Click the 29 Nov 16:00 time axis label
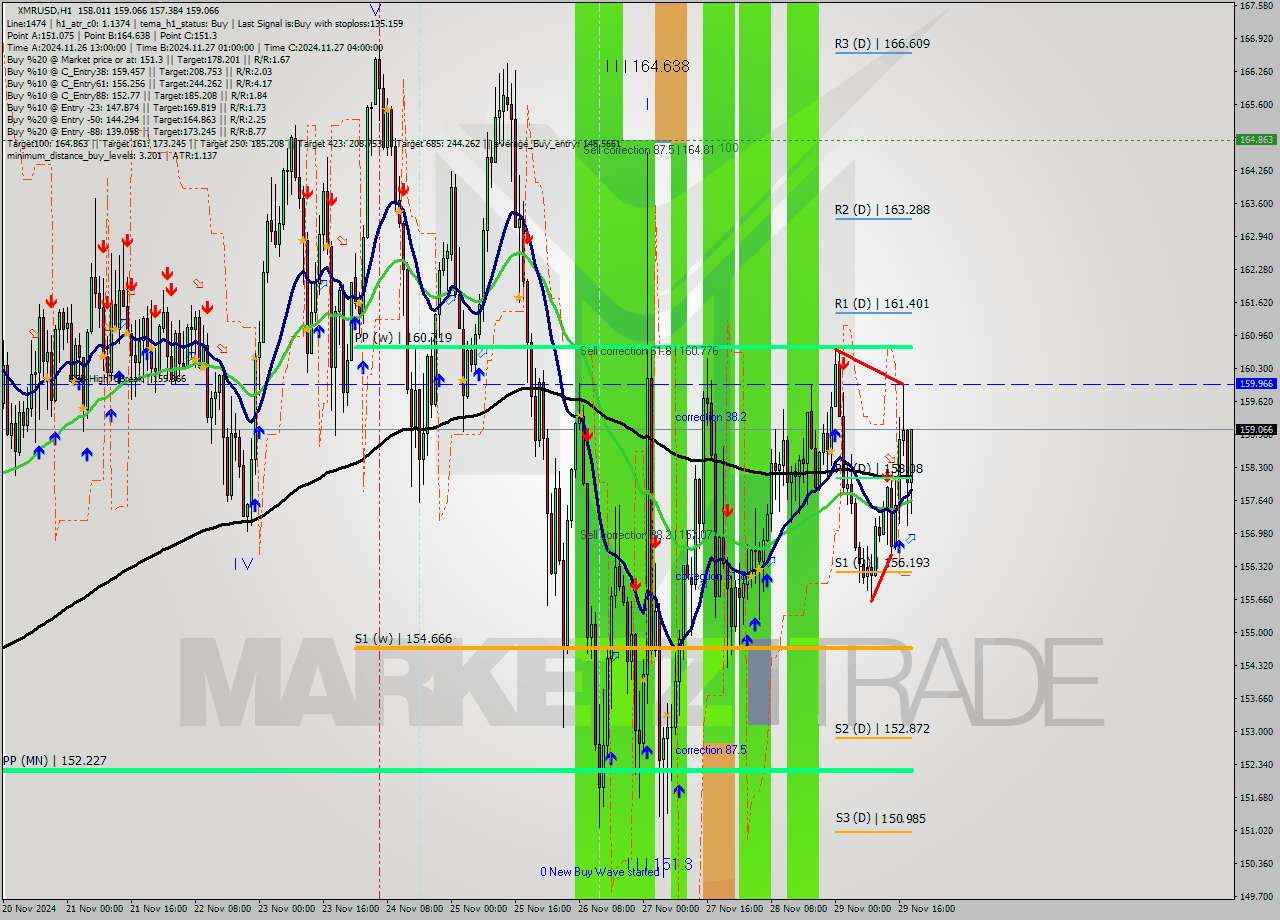This screenshot has width=1280, height=920. click(x=925, y=909)
